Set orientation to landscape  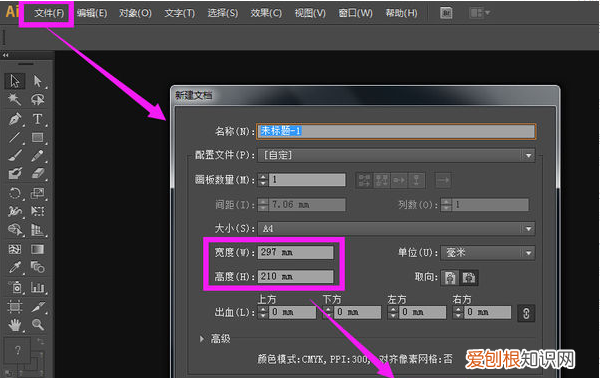[x=468, y=278]
